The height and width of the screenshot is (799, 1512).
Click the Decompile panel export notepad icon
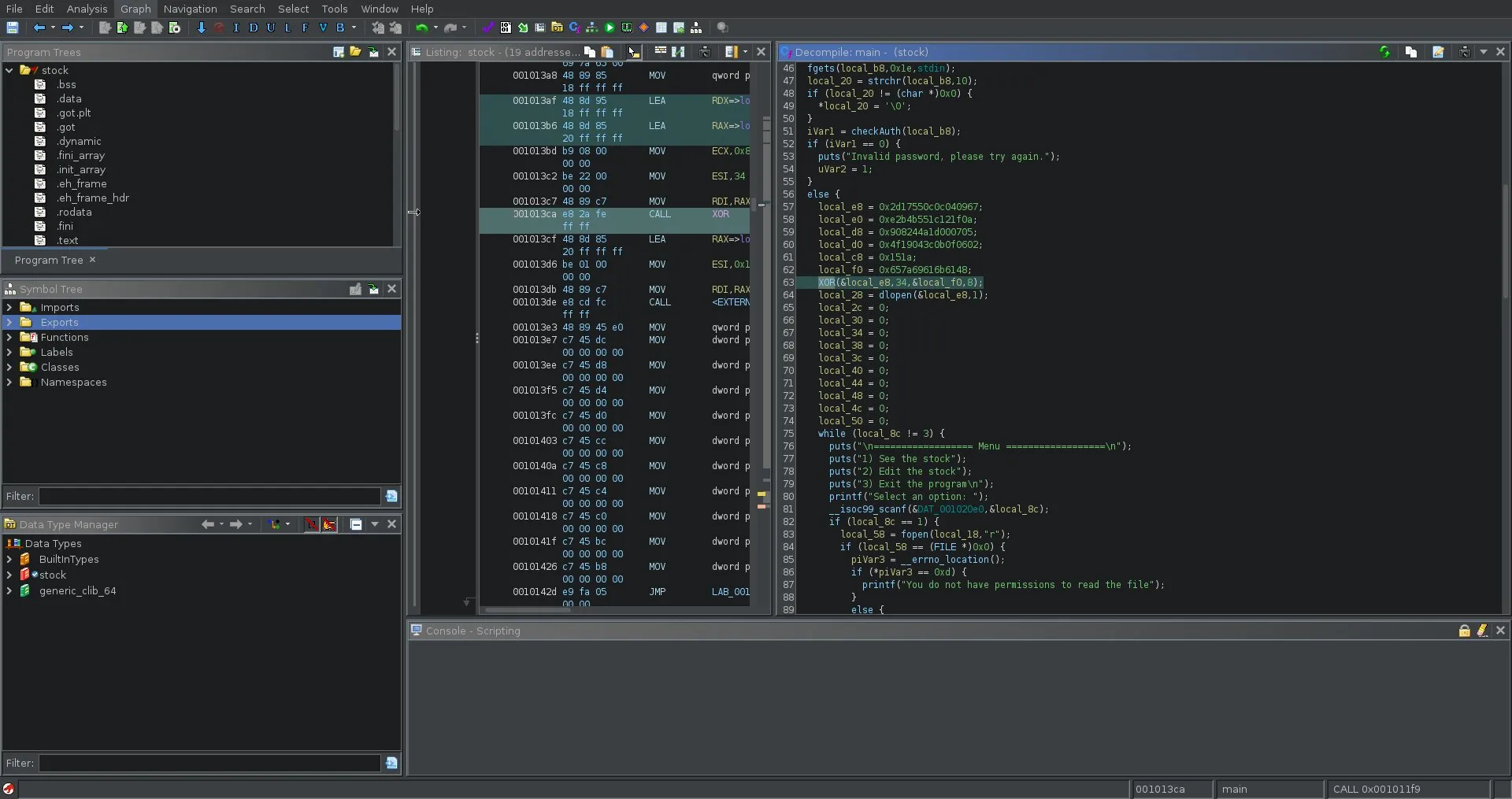click(1438, 52)
